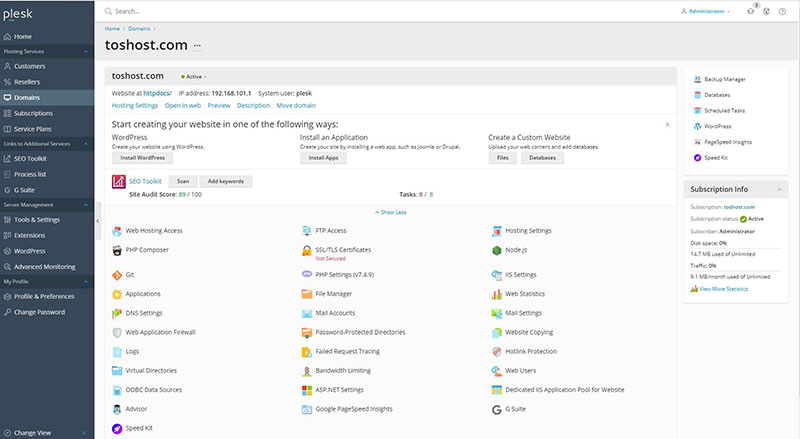Open the Speed Kit icon in tools list
Screen dimensions: 800x439
(x=117, y=428)
